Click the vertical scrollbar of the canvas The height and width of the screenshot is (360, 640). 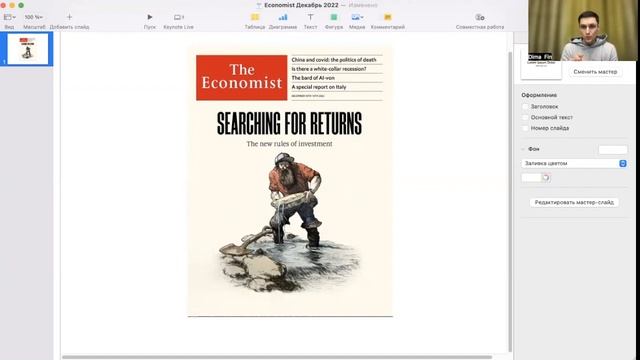(510, 202)
